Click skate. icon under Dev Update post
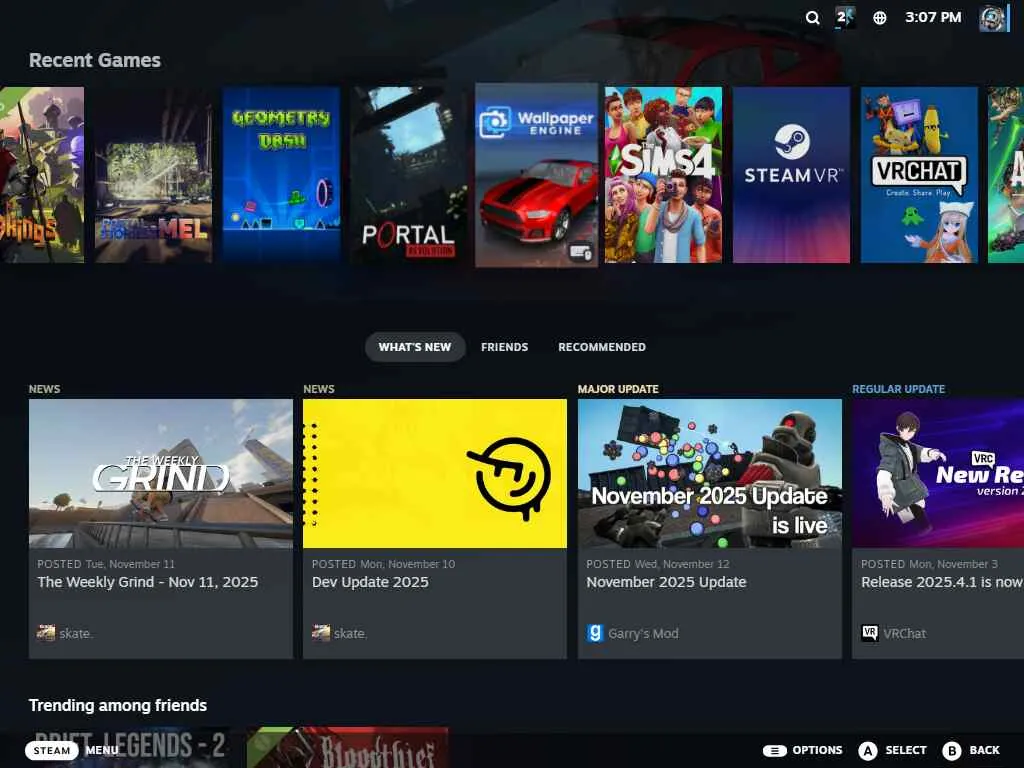The image size is (1024, 768). click(x=321, y=633)
